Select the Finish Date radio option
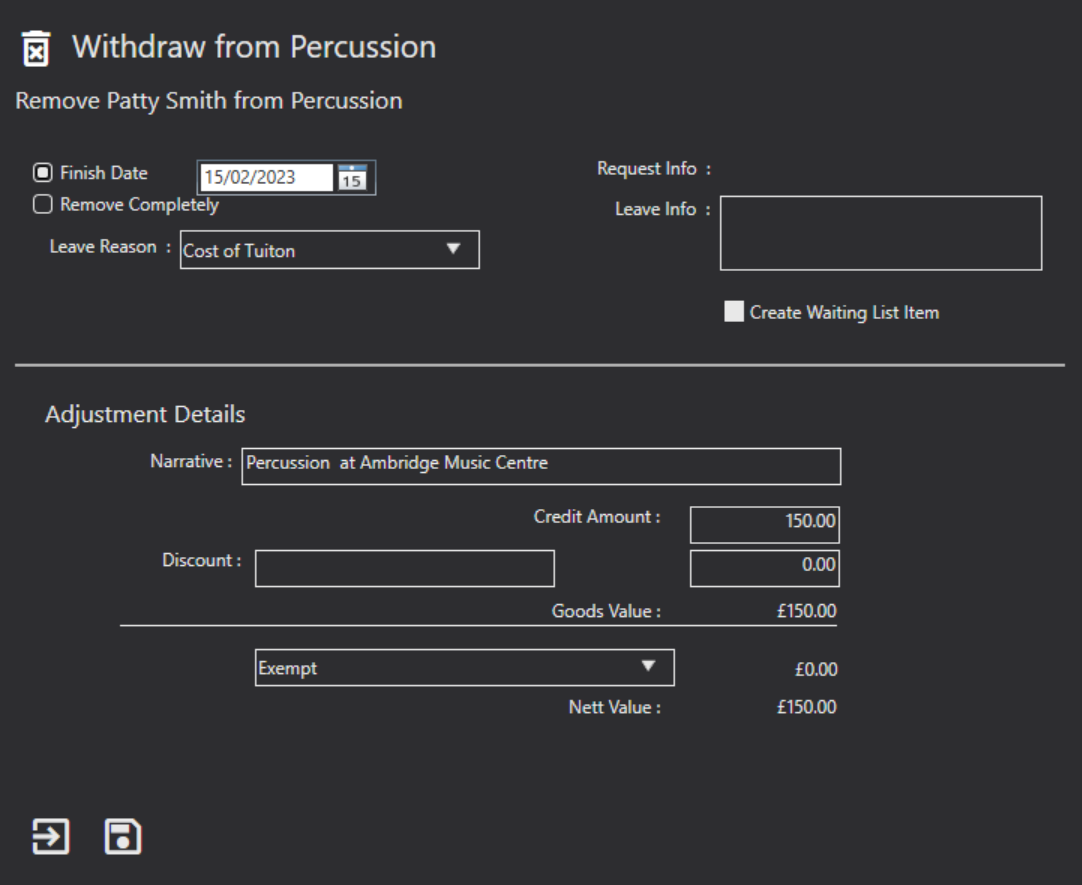1082x885 pixels. point(43,172)
